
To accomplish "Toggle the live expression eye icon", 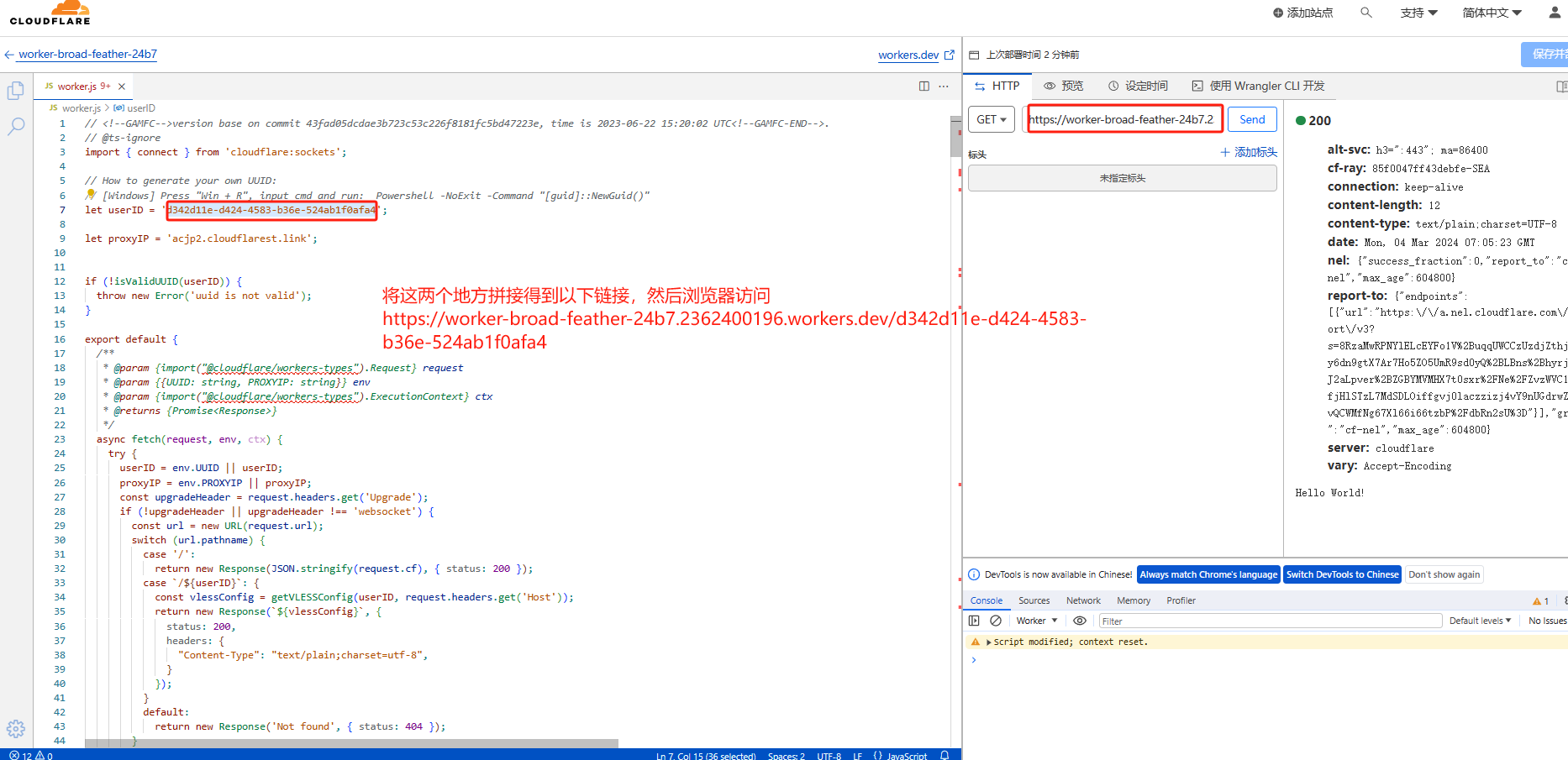I will click(1080, 621).
